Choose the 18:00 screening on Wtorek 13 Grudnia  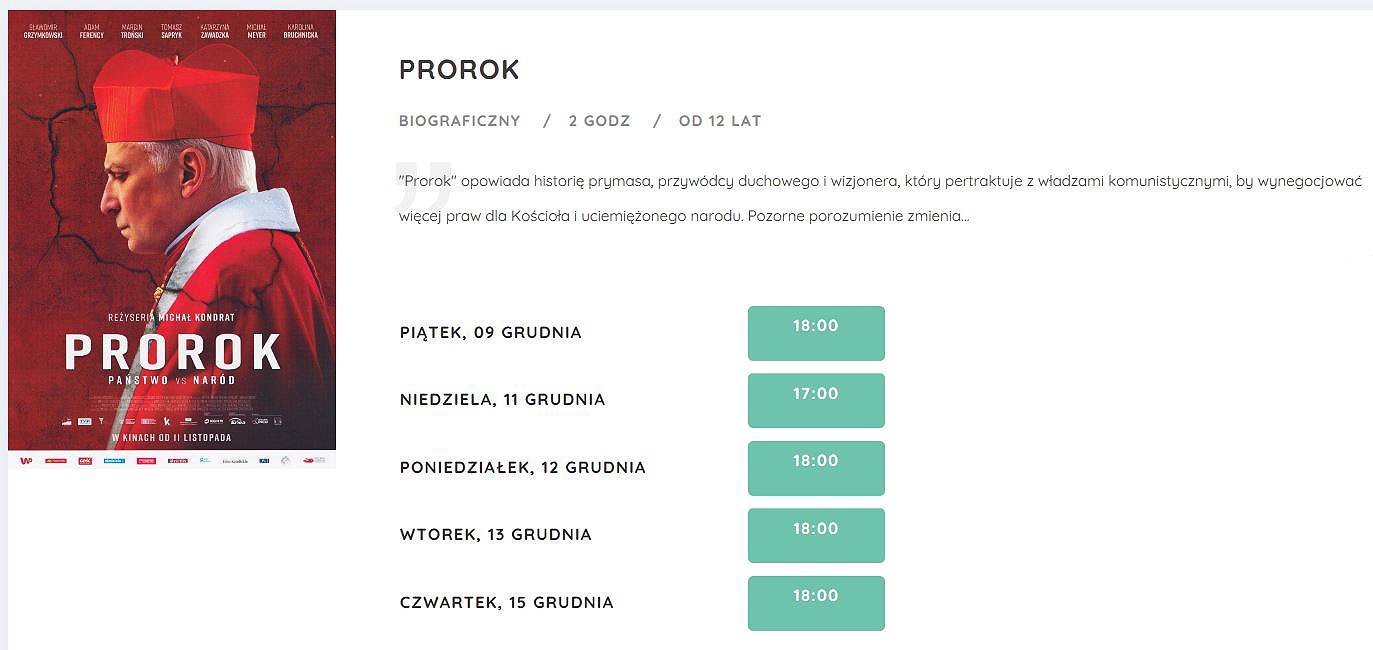[x=816, y=535]
